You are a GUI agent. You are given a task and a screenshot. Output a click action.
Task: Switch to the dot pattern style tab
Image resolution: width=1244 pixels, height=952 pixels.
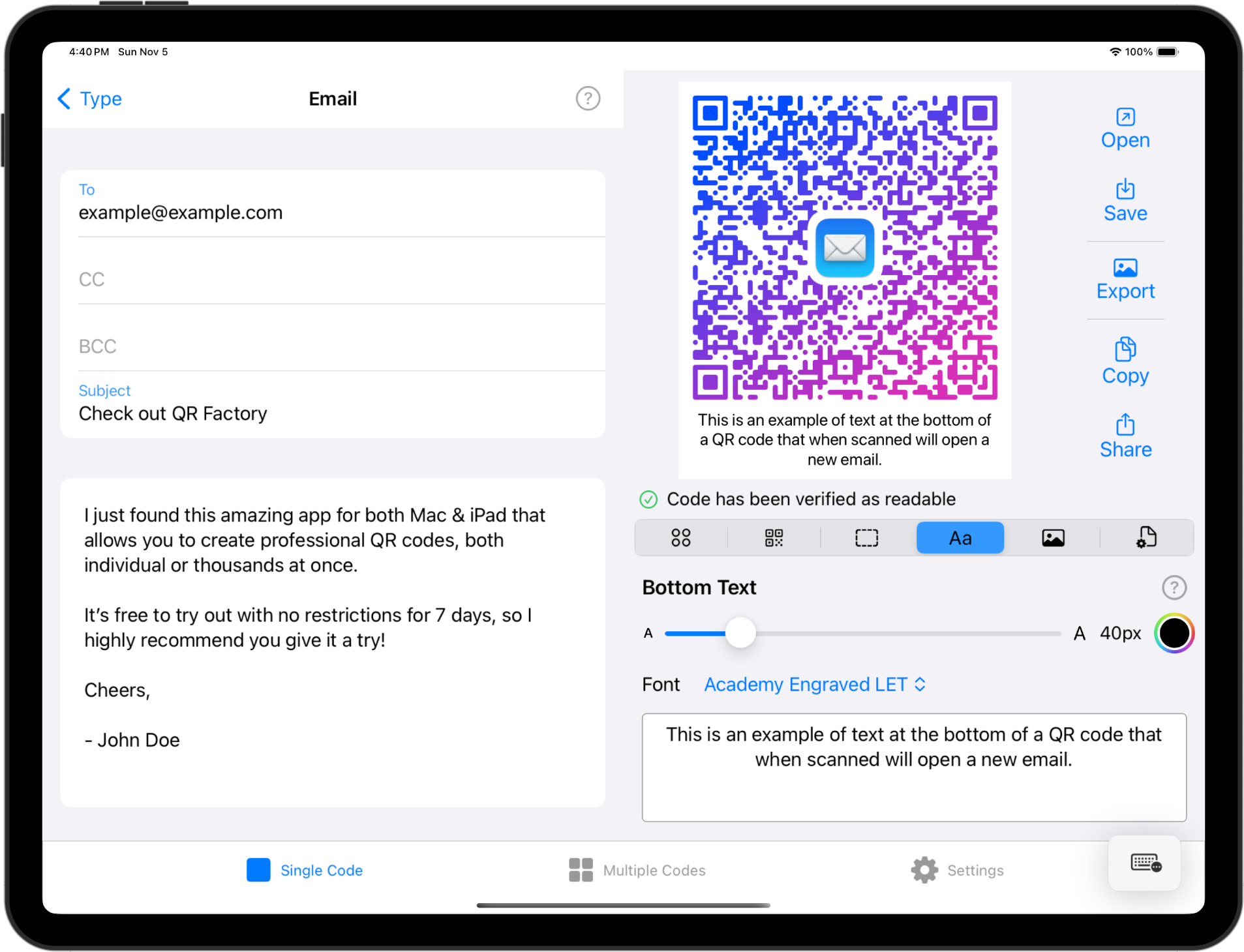click(680, 538)
